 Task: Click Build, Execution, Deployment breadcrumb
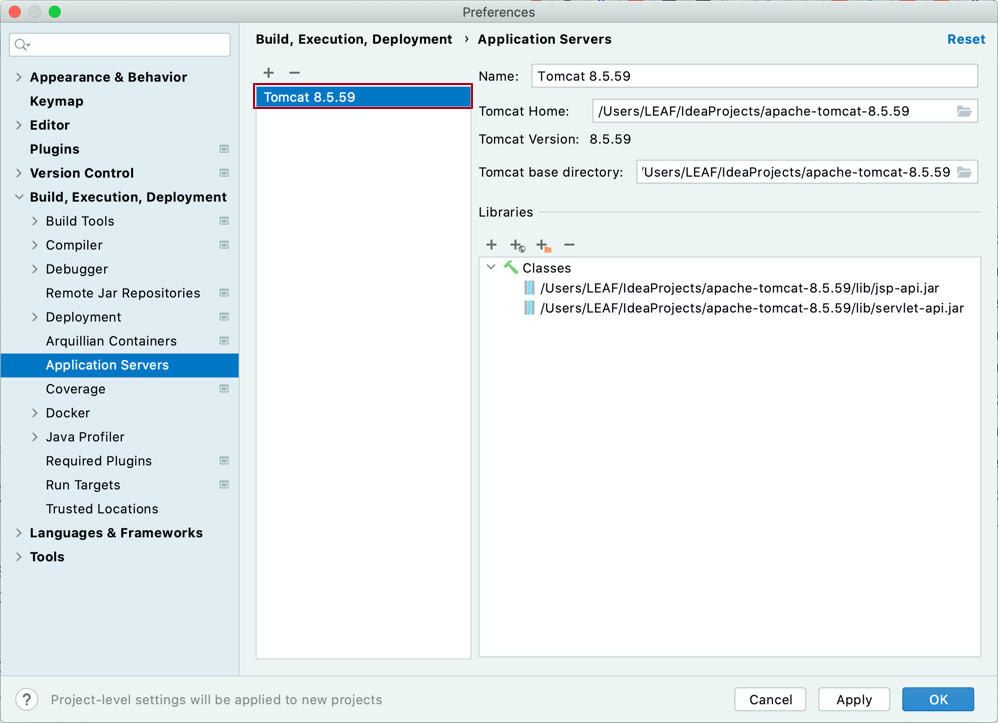tap(354, 39)
